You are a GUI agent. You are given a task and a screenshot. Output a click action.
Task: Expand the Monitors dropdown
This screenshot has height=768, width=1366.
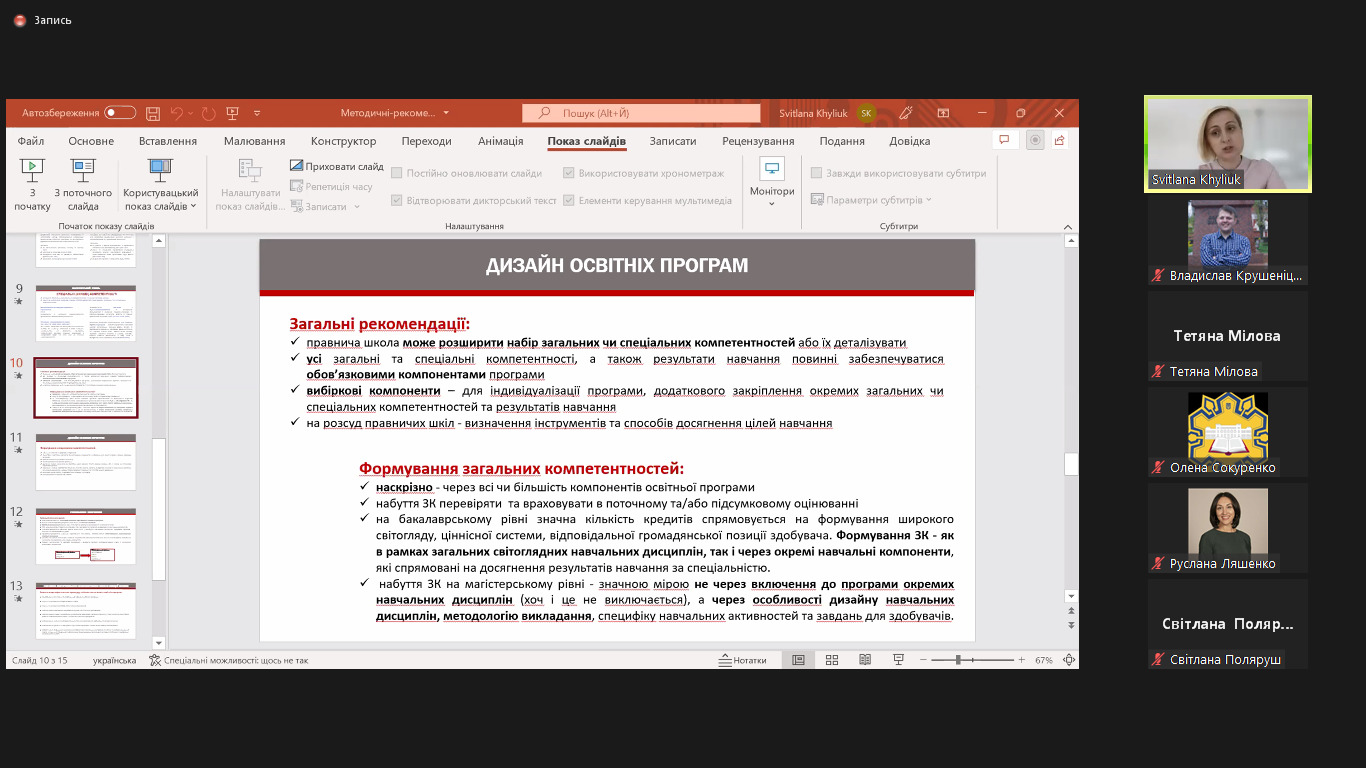(x=772, y=184)
